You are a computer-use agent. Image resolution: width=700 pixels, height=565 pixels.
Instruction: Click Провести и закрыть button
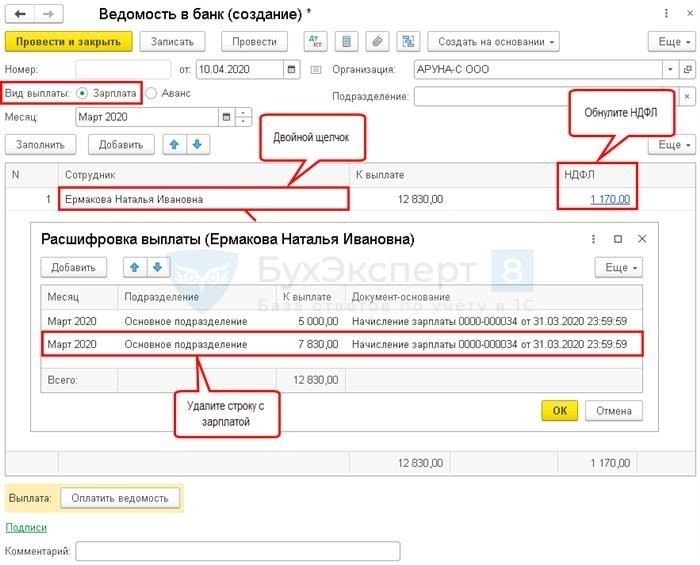(x=68, y=42)
